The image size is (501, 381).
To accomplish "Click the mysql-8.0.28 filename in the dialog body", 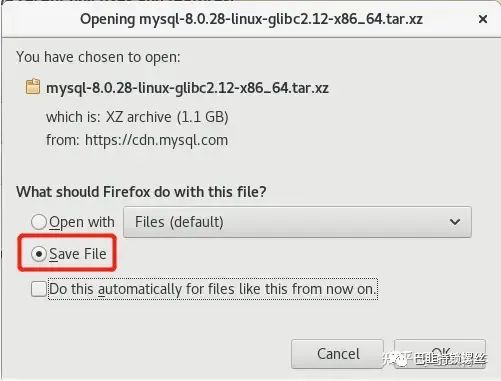I will [187, 88].
